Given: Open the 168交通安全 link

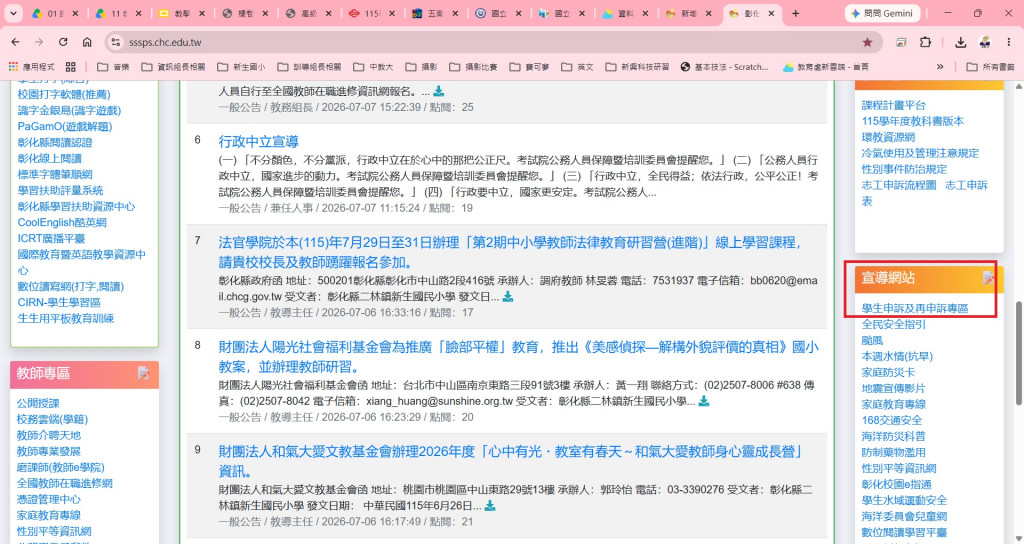Looking at the screenshot, I should (891, 420).
